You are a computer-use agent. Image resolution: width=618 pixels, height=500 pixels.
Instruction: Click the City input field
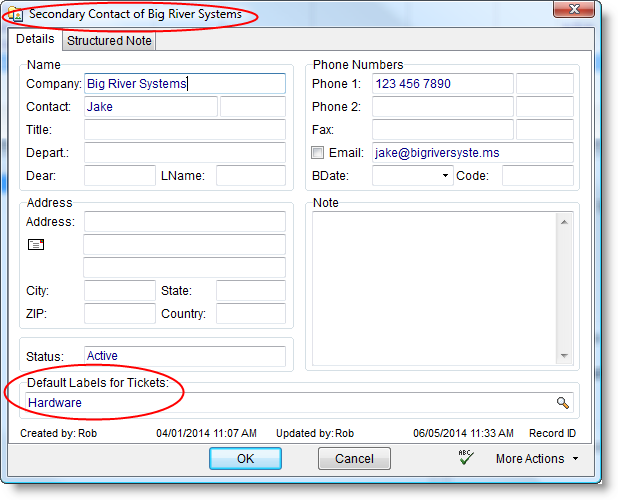pos(119,291)
